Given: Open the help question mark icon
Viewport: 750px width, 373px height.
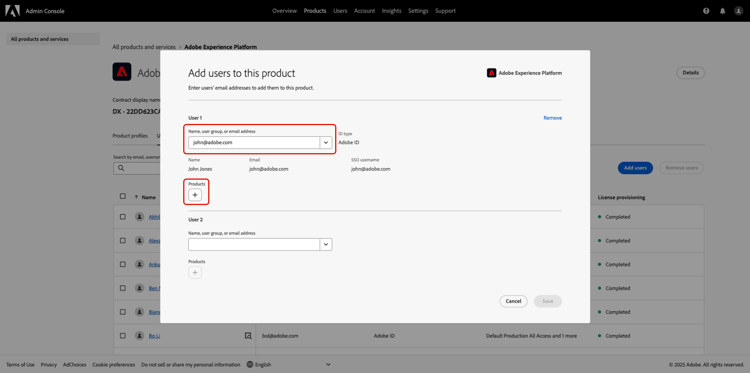Looking at the screenshot, I should coord(706,11).
